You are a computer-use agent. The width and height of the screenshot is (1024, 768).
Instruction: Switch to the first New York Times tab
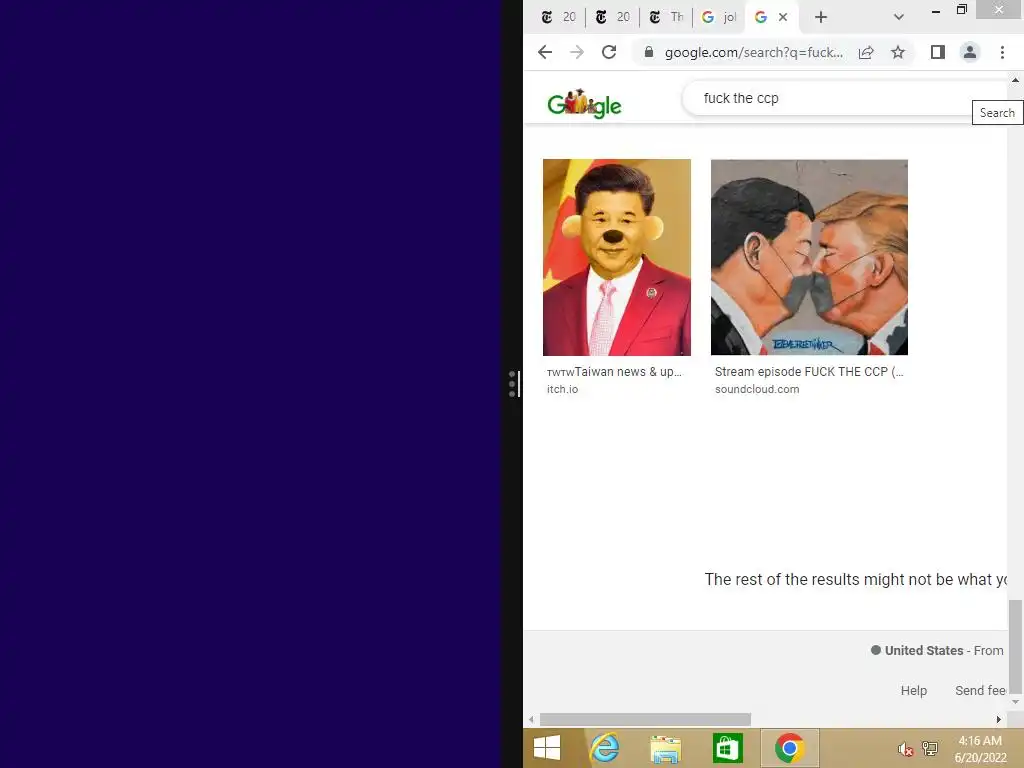tap(558, 18)
